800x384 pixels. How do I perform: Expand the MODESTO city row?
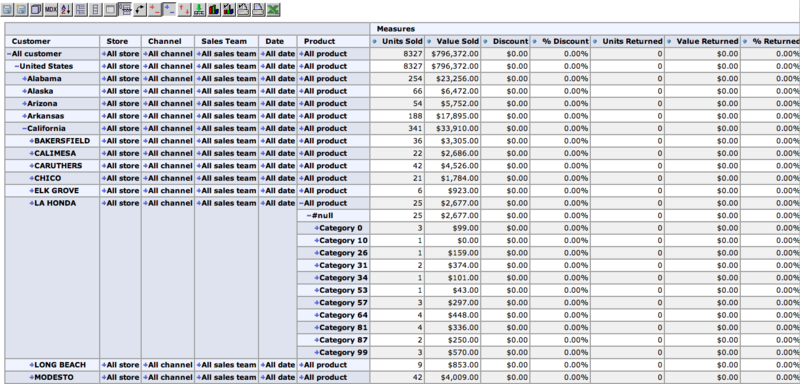[32, 377]
